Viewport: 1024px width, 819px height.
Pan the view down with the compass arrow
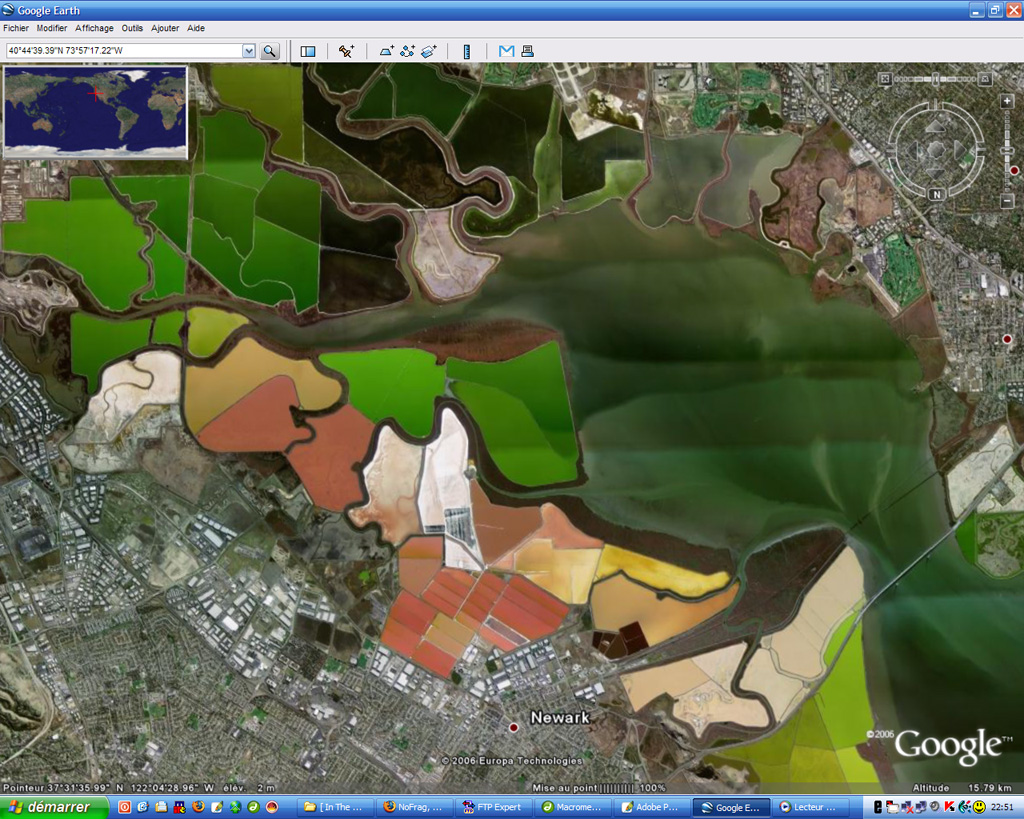[936, 173]
